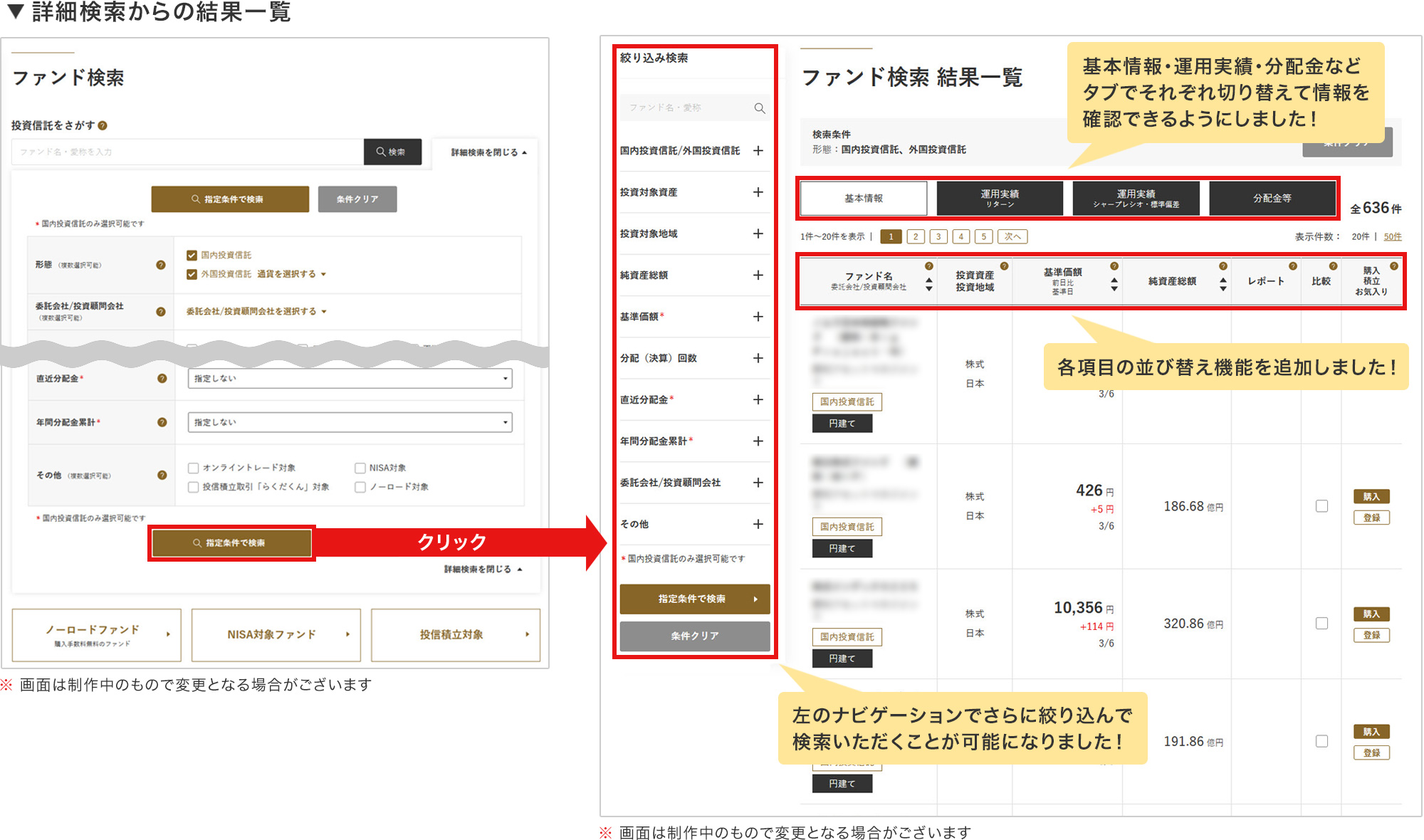Click help icon on 基準価額 column header
The image size is (1424, 840).
point(1114,266)
